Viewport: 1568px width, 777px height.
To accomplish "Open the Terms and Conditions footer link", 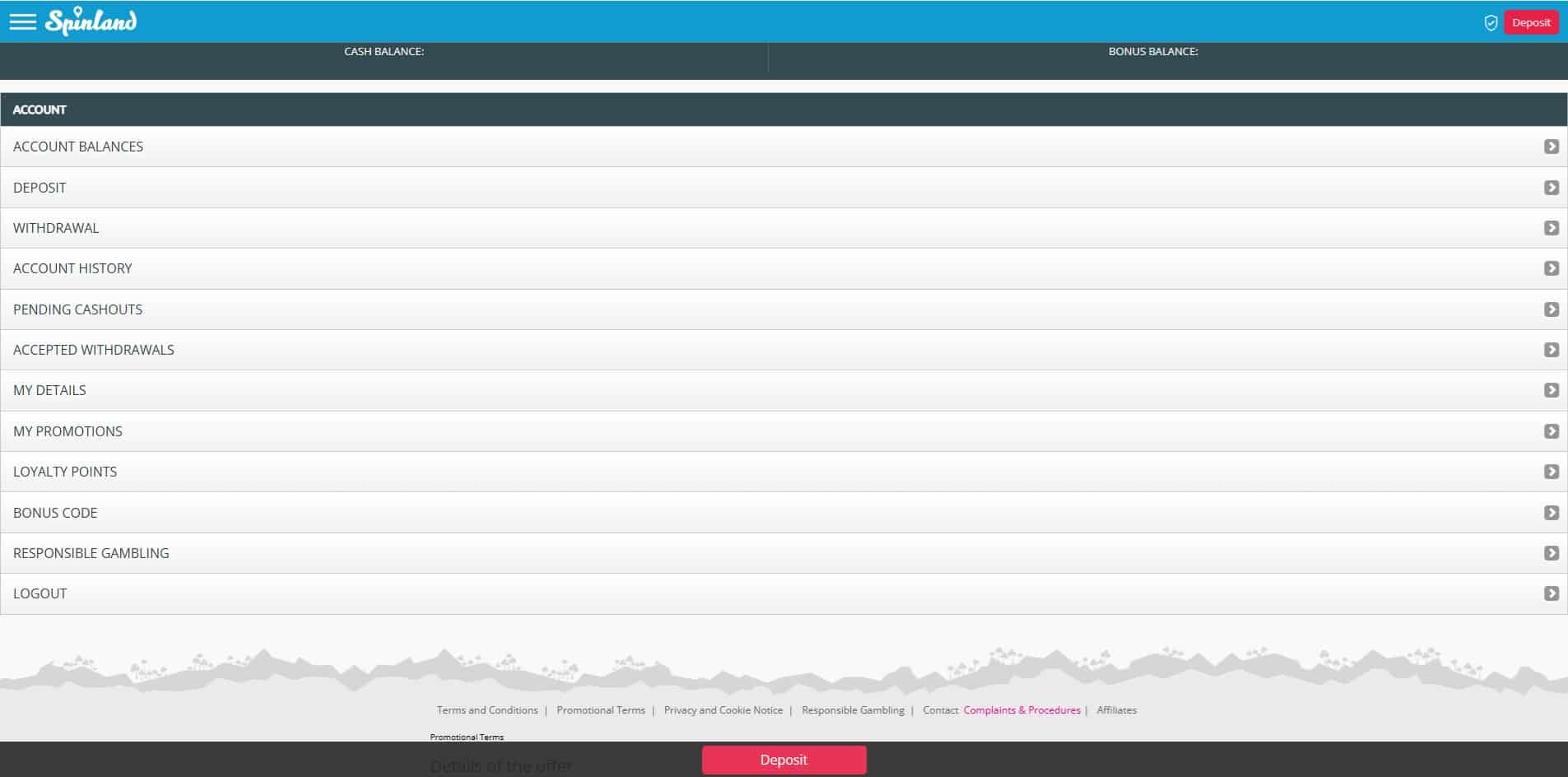I will [487, 710].
